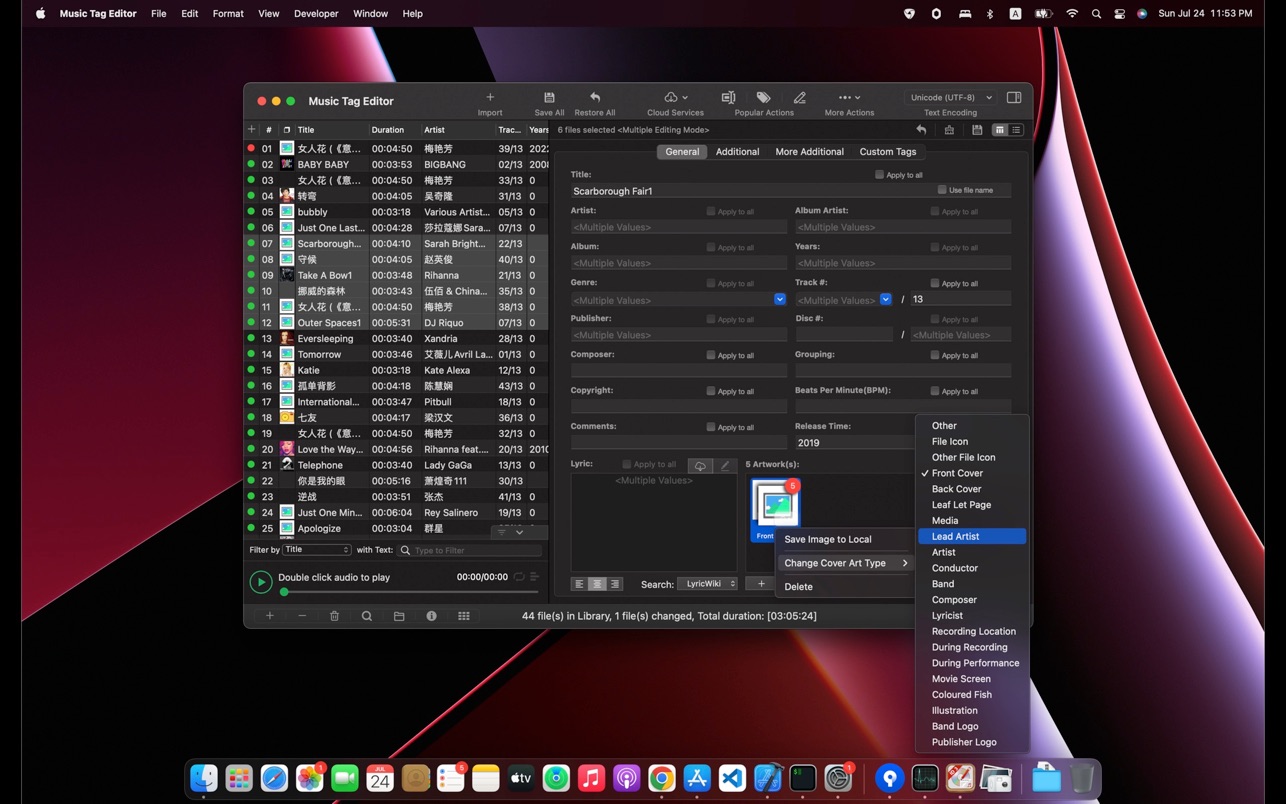The image size is (1286, 804).
Task: Switch to the More Additional tab
Action: click(x=809, y=152)
